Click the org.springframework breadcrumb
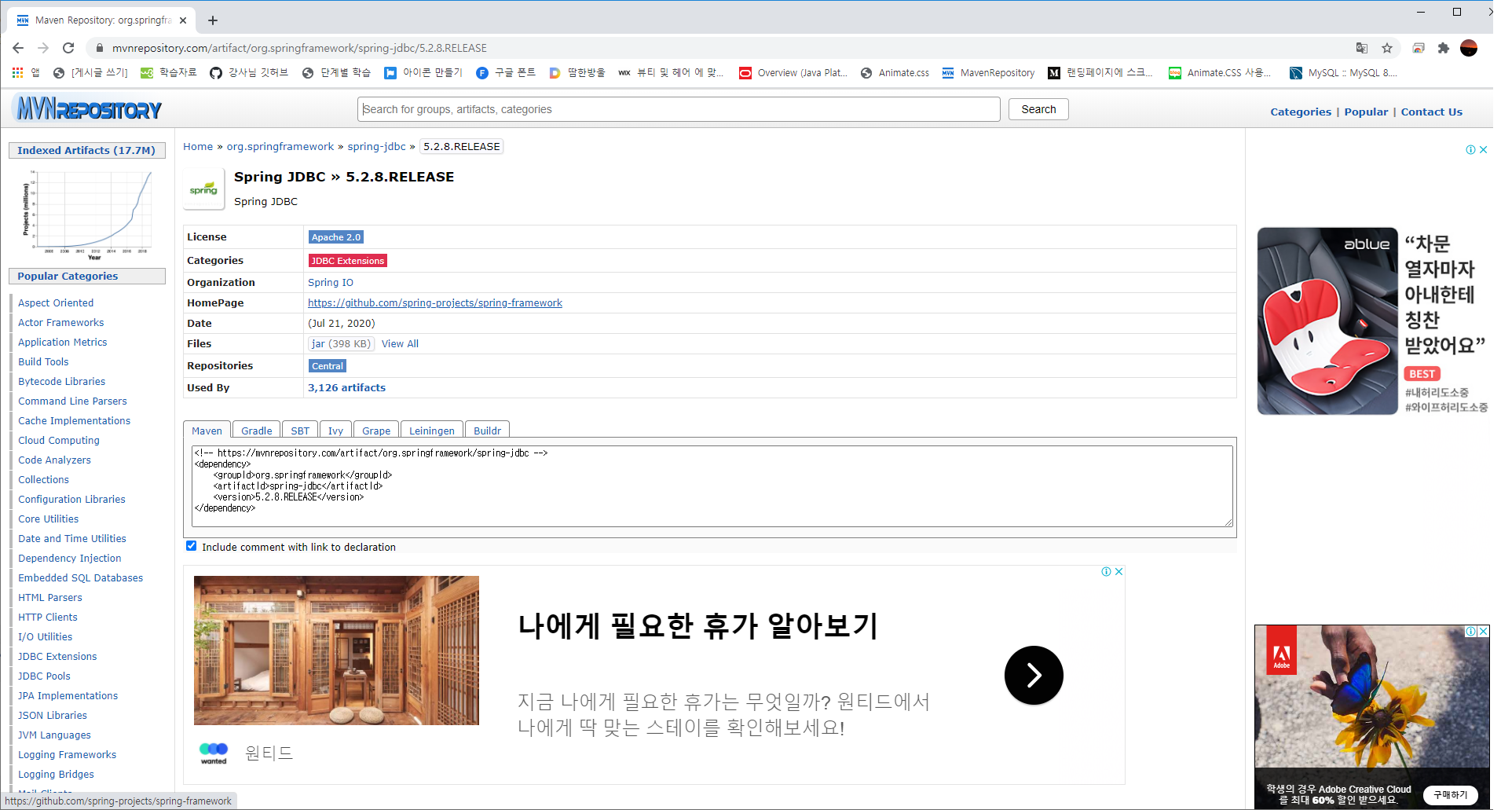Image resolution: width=1512 pixels, height=810 pixels. pyautogui.click(x=280, y=146)
